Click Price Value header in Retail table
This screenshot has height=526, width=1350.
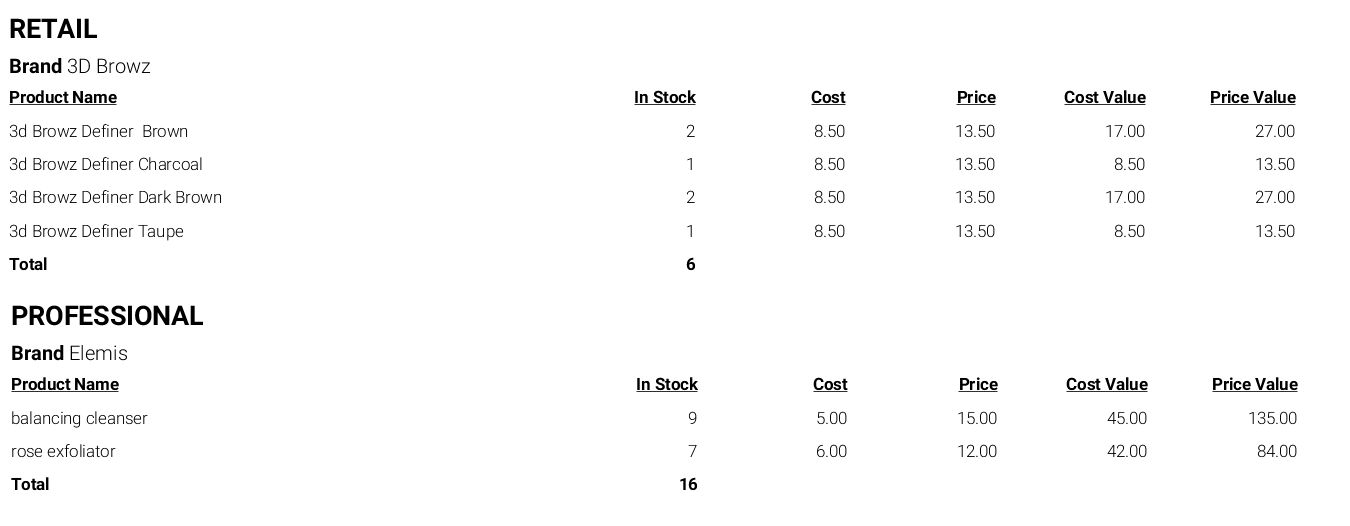click(1253, 97)
